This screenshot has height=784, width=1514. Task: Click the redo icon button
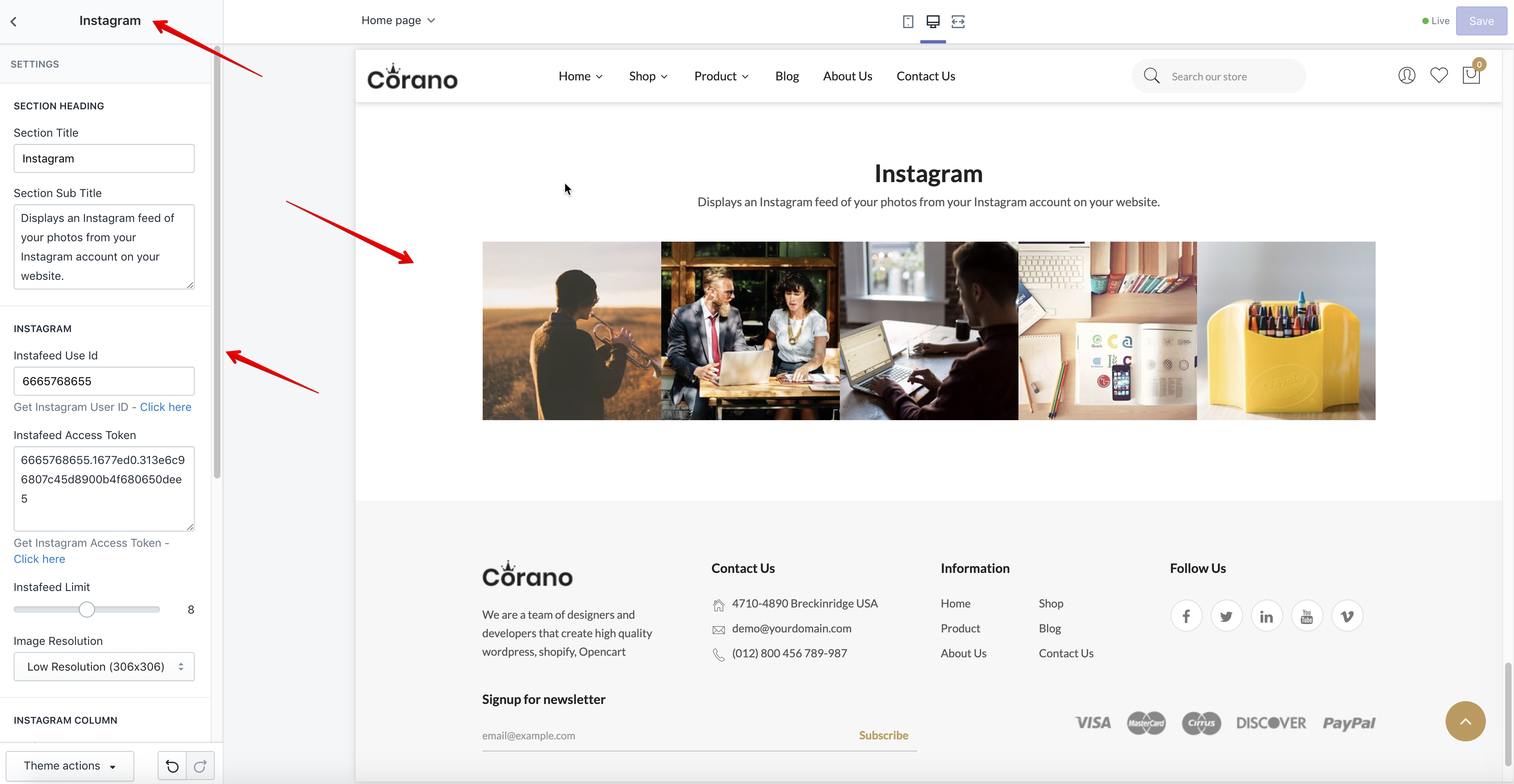pos(200,766)
